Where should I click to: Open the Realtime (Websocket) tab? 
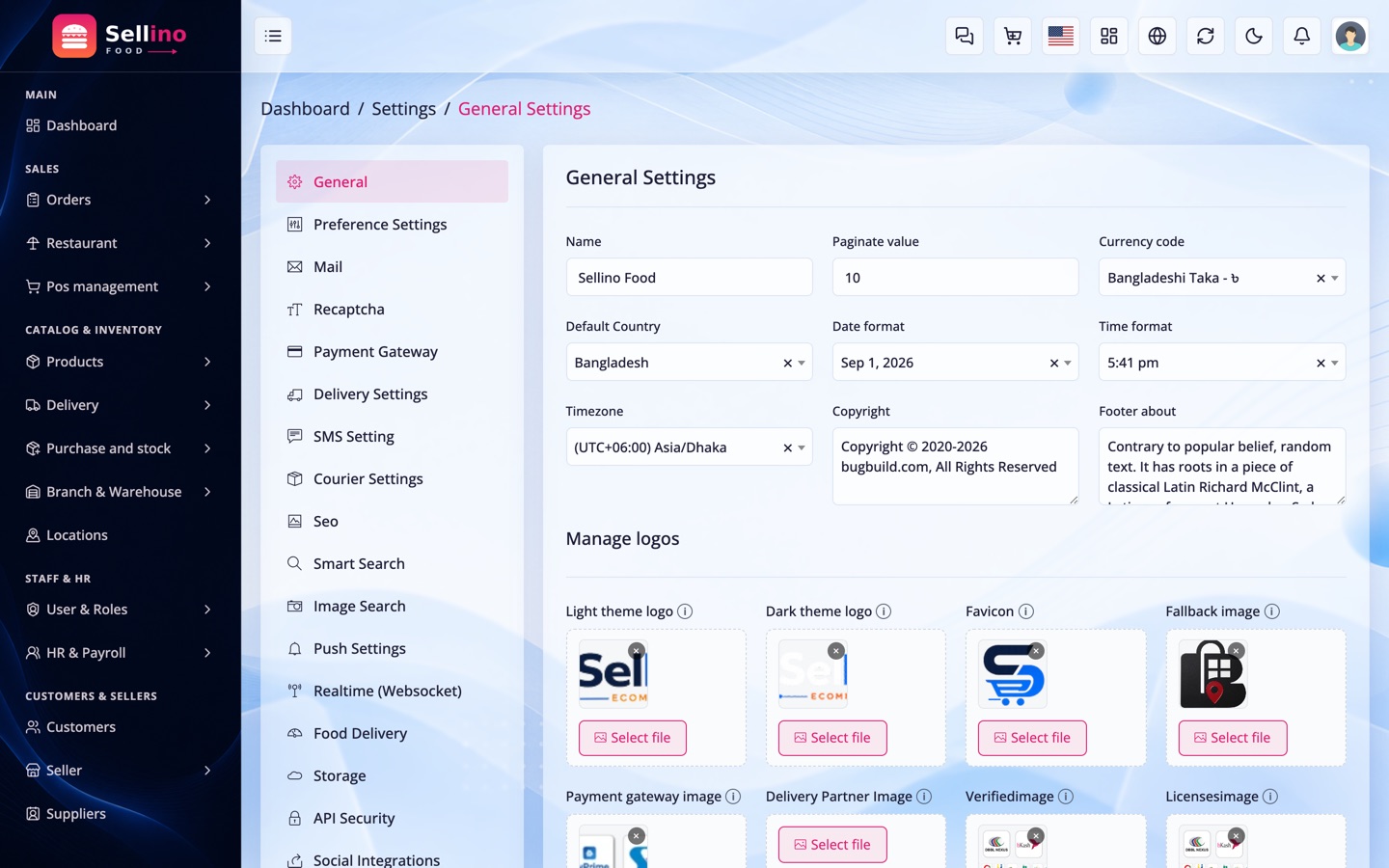click(x=392, y=691)
